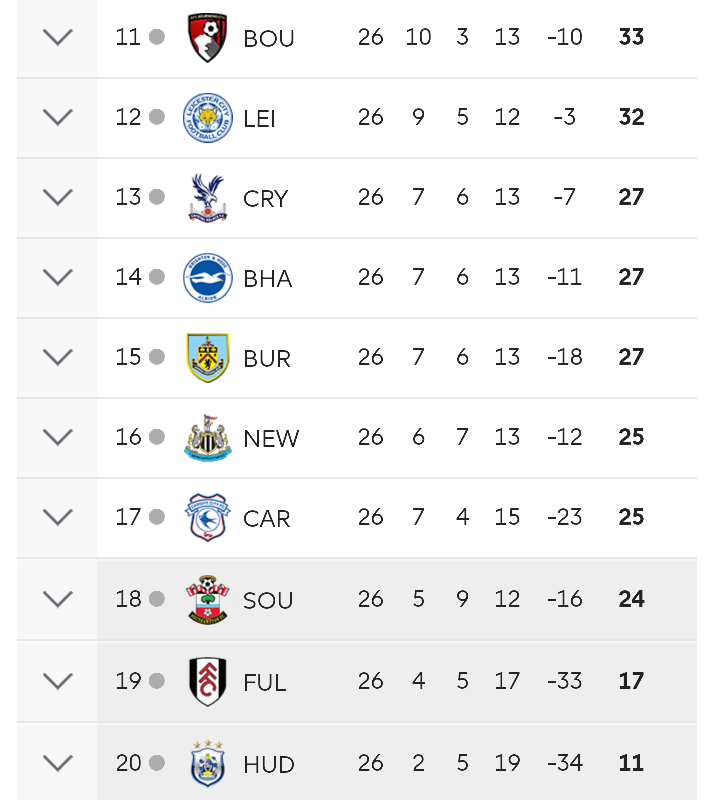
Task: Click the grey status dot beside 19
Action: (x=157, y=681)
